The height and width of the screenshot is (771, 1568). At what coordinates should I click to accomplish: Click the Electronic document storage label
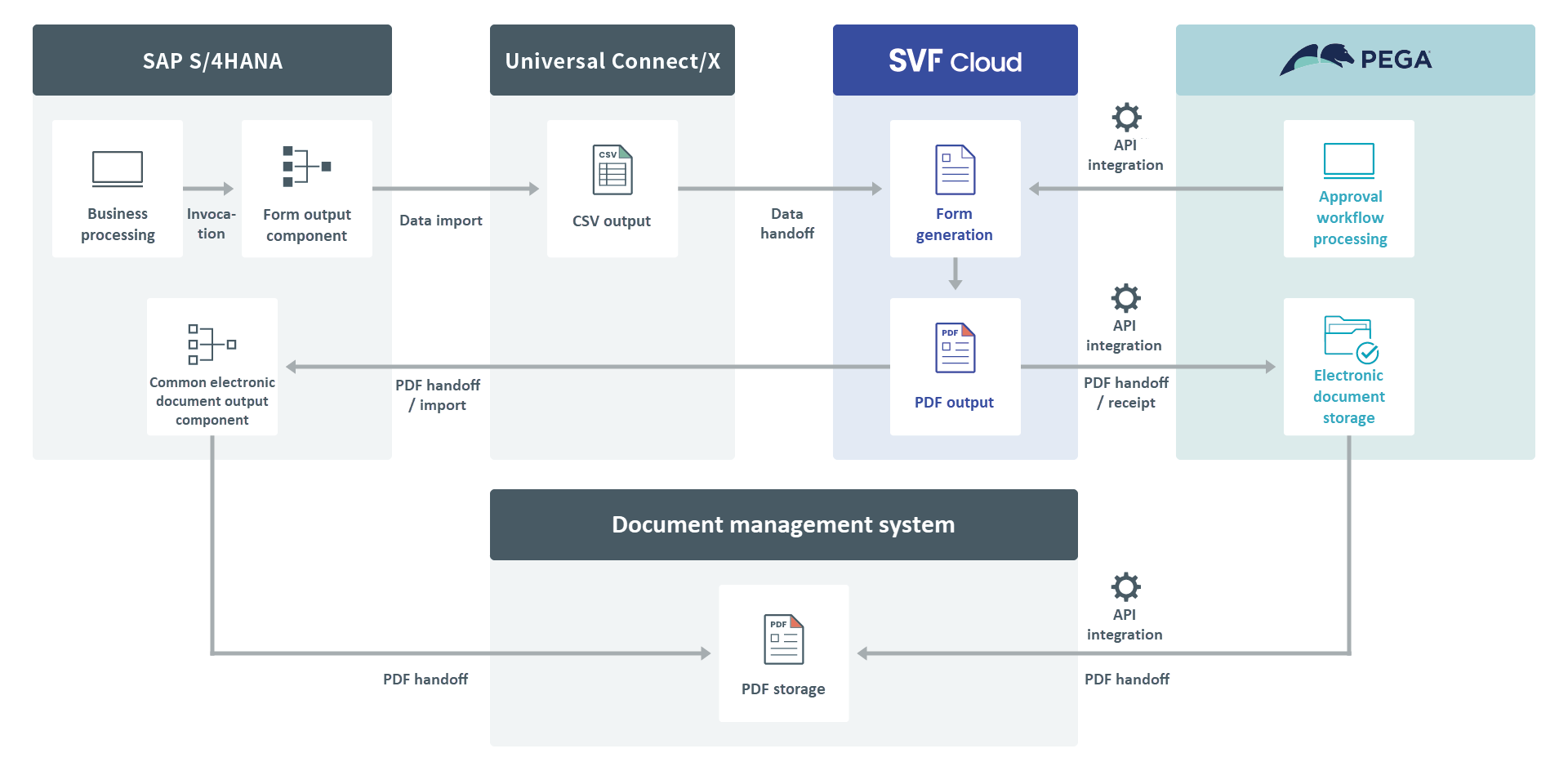1349,397
